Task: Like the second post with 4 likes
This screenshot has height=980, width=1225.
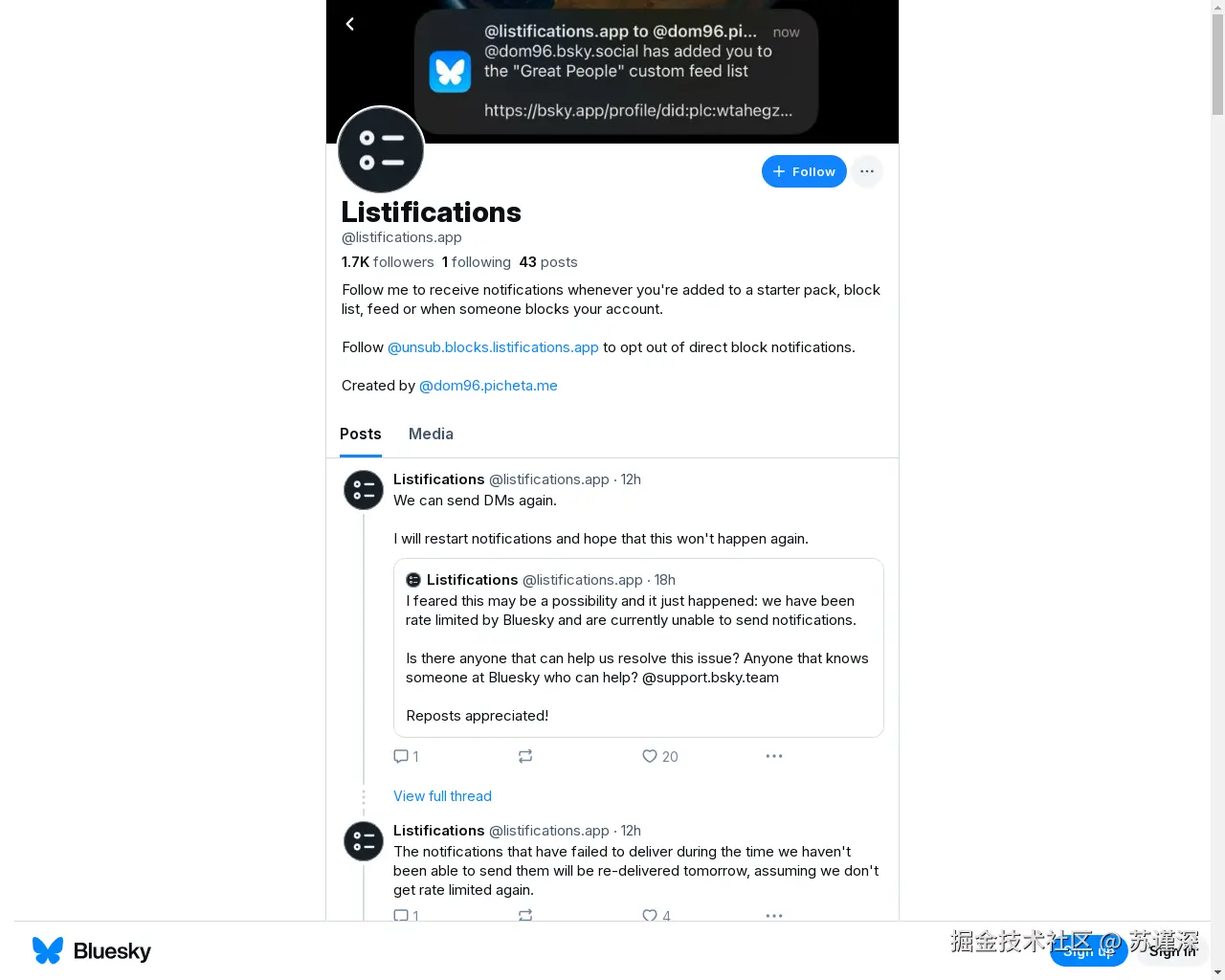Action: point(650,915)
